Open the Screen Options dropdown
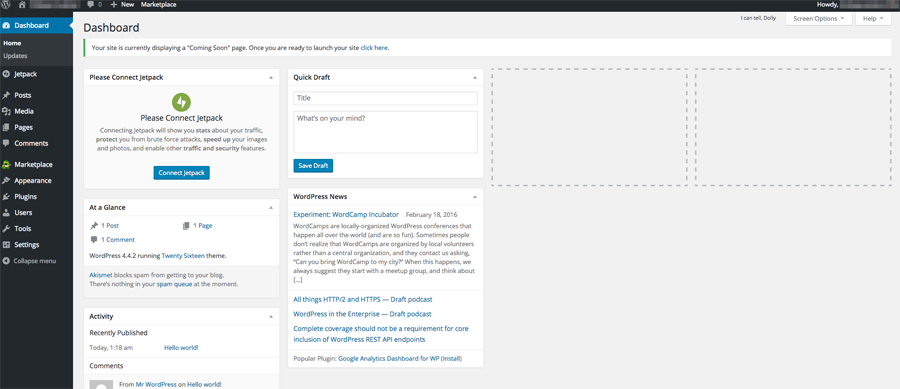This screenshot has height=389, width=900. tap(818, 18)
